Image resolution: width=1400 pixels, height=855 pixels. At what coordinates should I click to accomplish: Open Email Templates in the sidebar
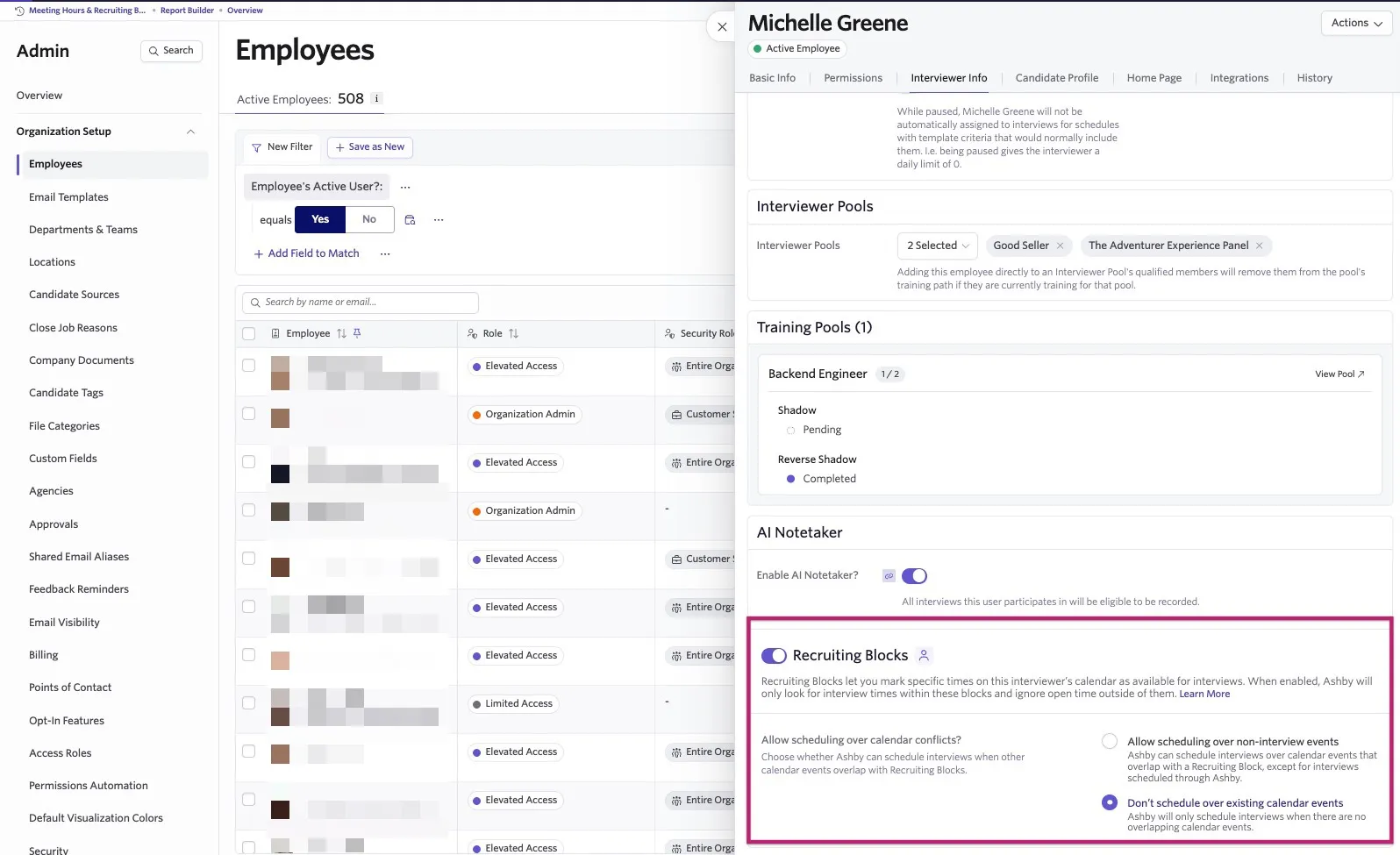pos(68,197)
